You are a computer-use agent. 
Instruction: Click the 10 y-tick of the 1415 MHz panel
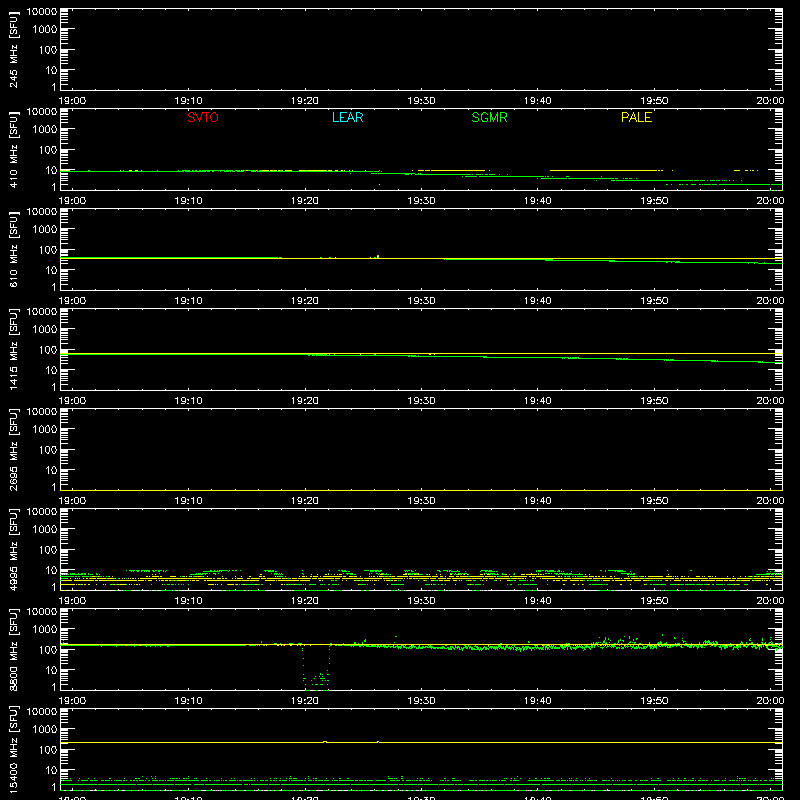[51, 370]
